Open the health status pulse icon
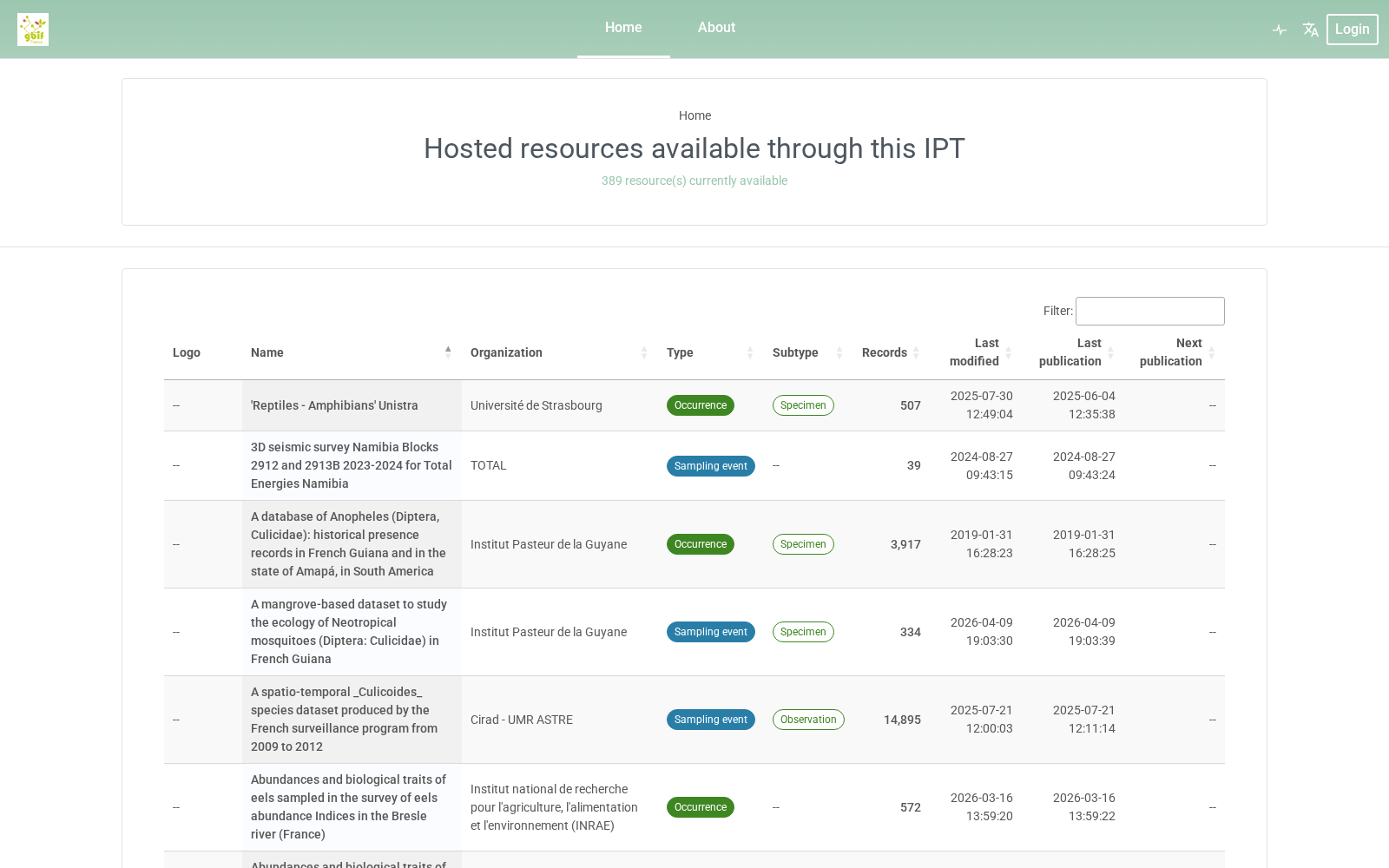 pos(1280,30)
